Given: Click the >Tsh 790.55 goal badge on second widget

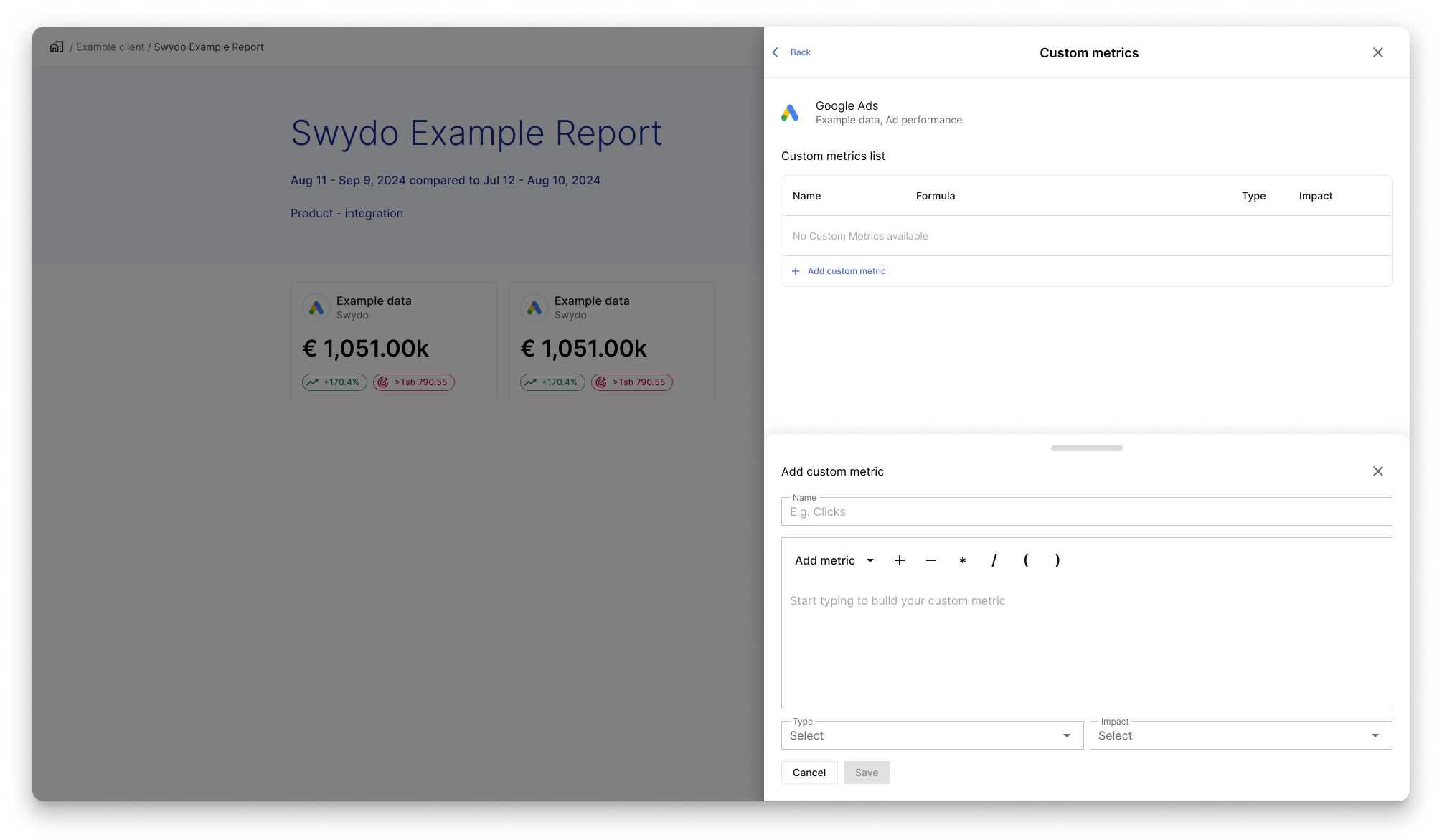Looking at the screenshot, I should (x=632, y=382).
